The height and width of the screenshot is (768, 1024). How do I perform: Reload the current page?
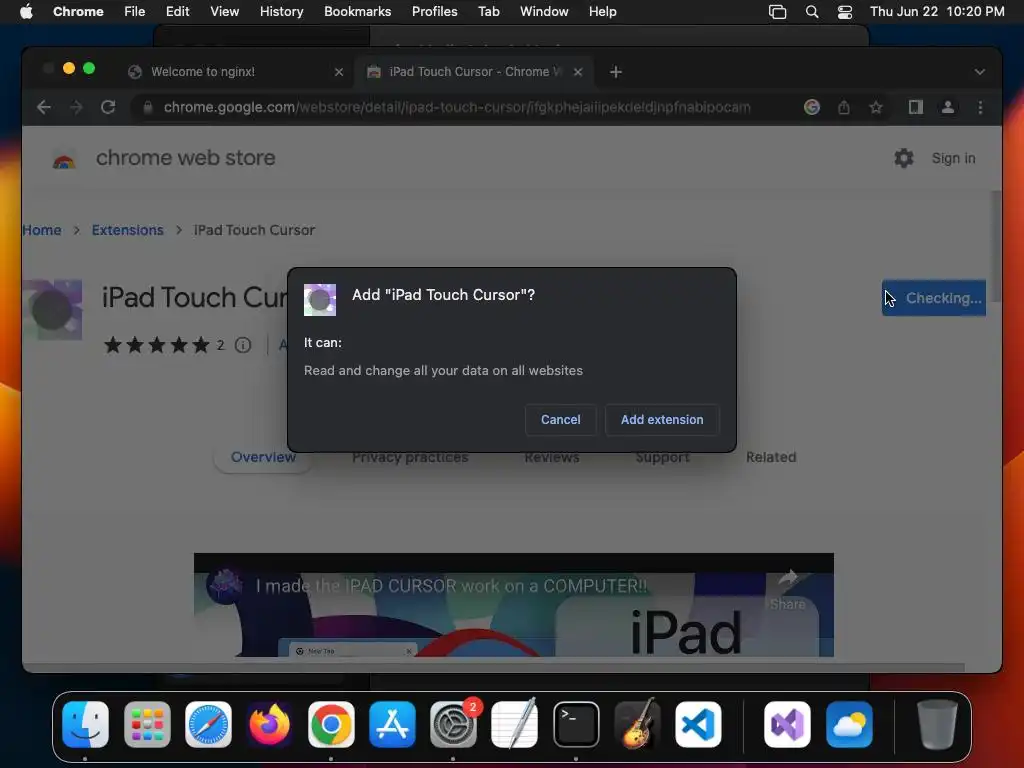(x=108, y=107)
